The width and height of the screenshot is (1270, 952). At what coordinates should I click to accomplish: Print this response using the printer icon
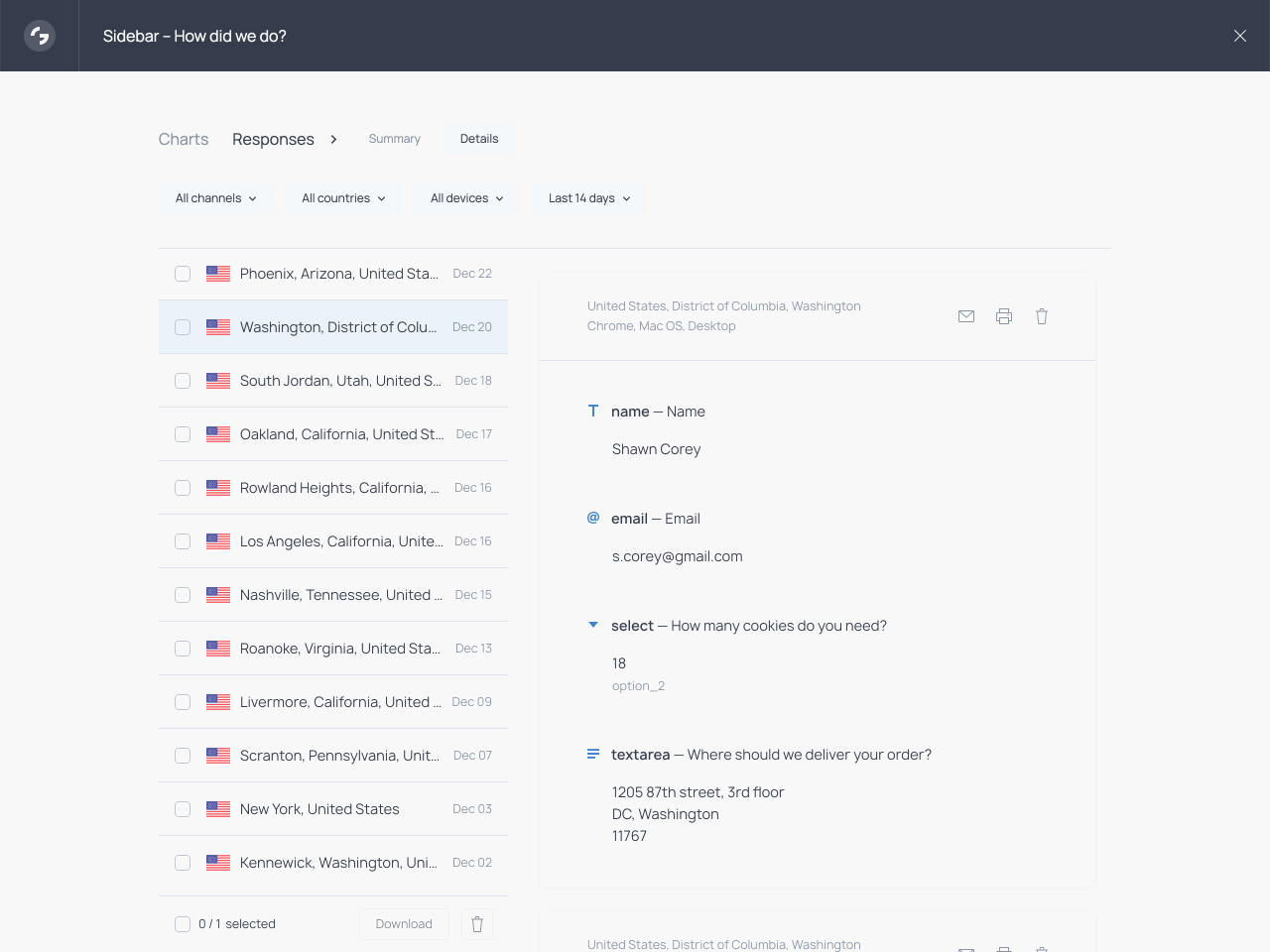pos(1004,316)
